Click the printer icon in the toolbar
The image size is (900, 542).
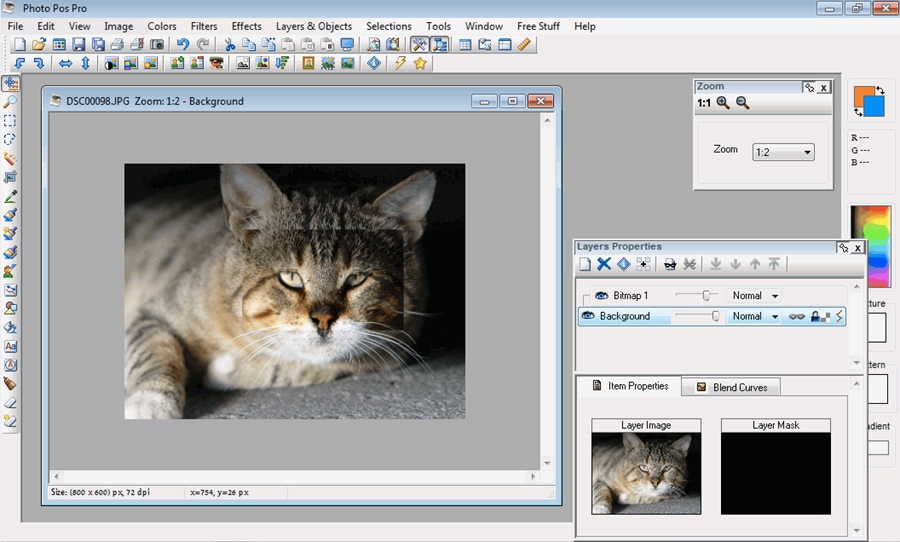click(x=117, y=44)
